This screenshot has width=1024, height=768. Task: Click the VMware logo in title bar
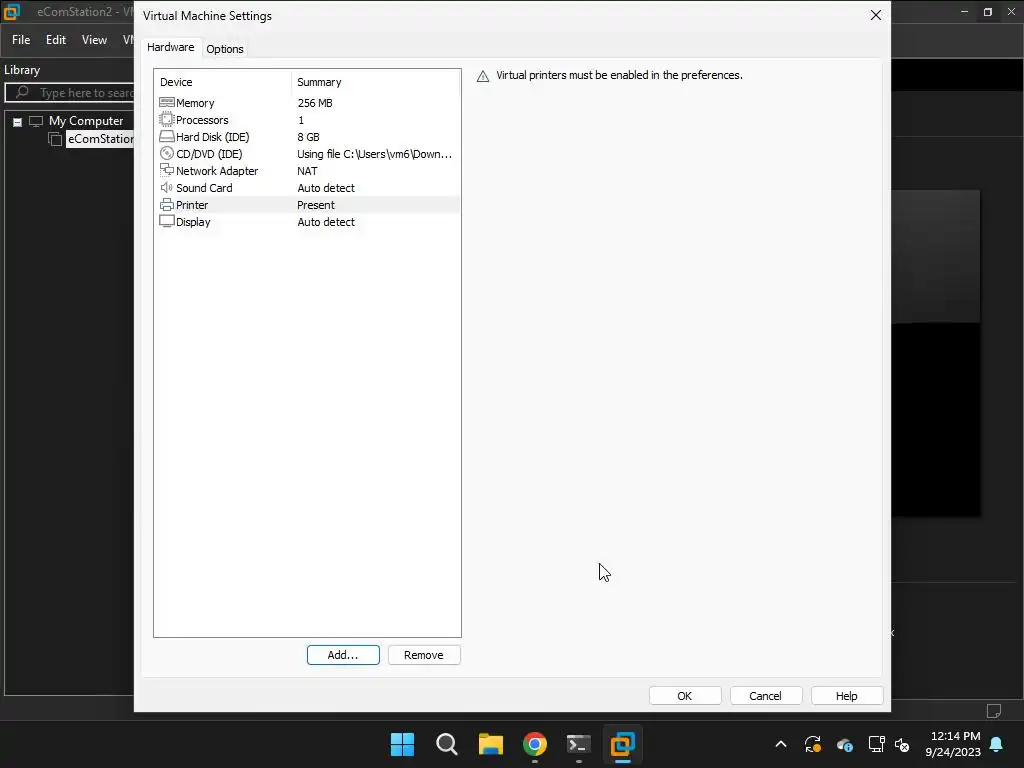click(x=12, y=12)
